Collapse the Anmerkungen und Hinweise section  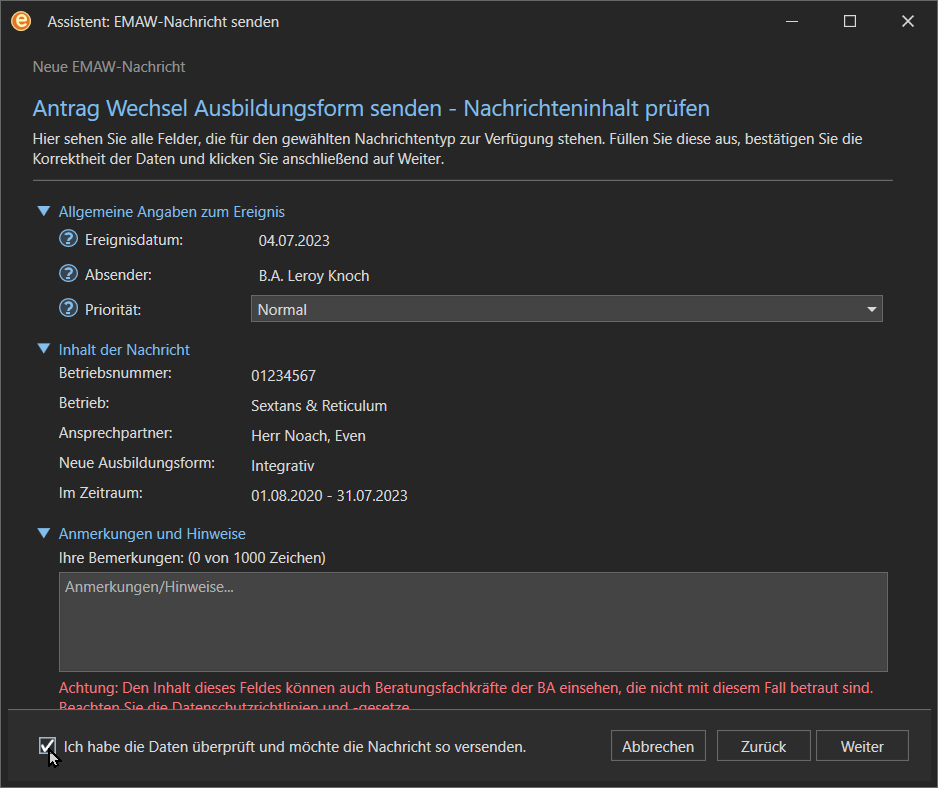click(x=44, y=533)
